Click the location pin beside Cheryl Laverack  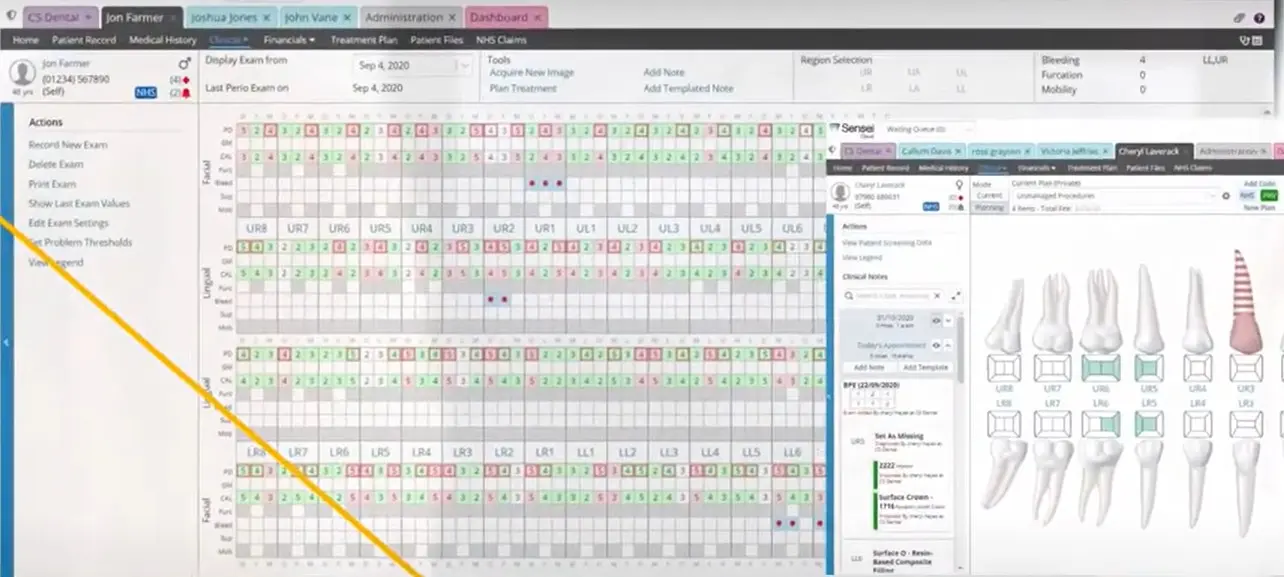(957, 183)
